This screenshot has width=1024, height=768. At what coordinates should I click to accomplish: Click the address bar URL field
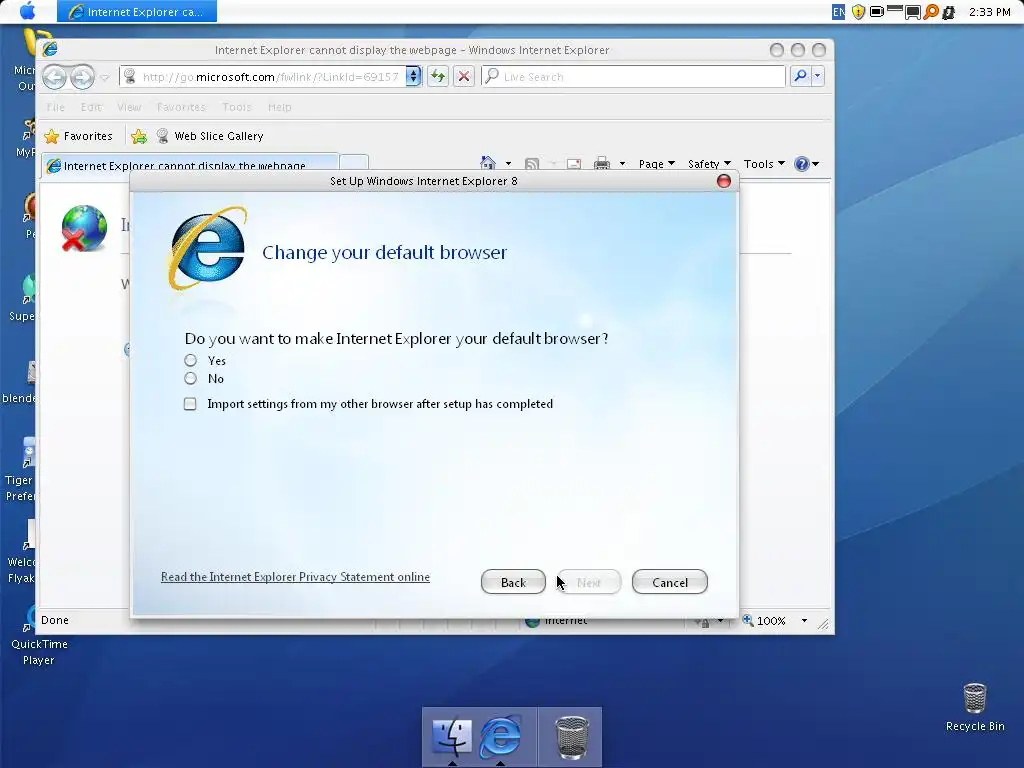(270, 77)
